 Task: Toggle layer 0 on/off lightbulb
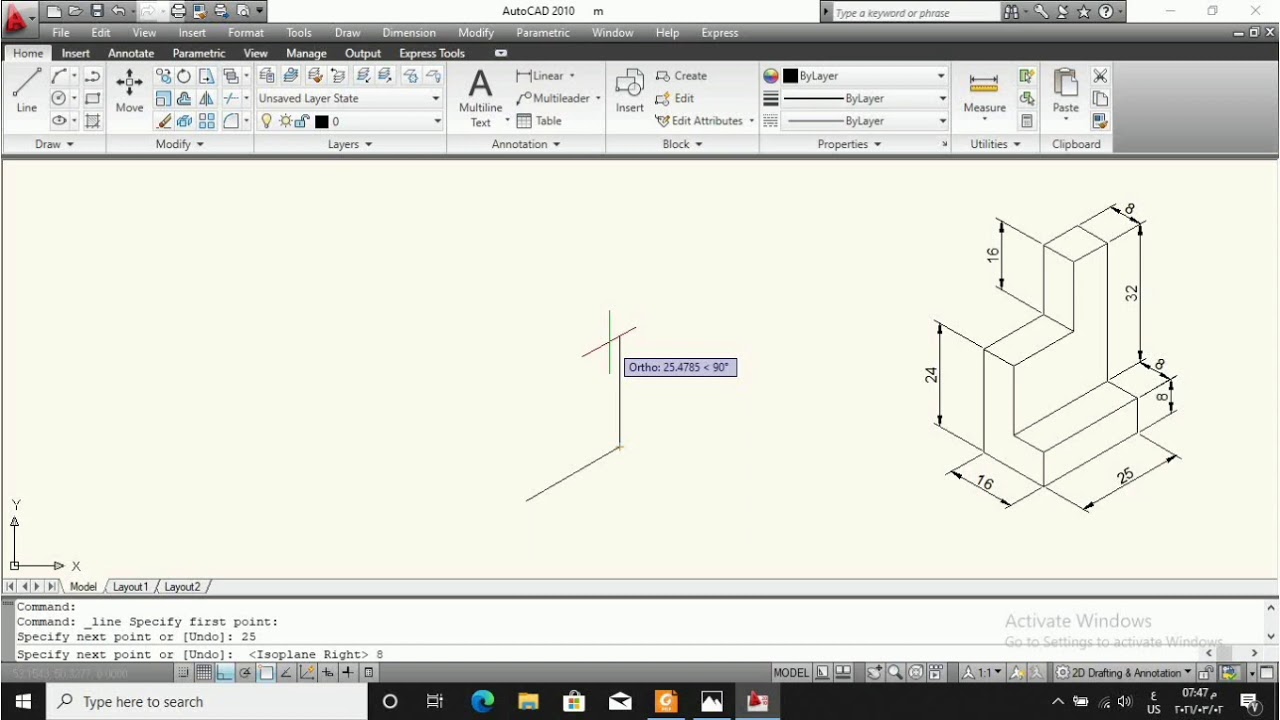pos(267,121)
